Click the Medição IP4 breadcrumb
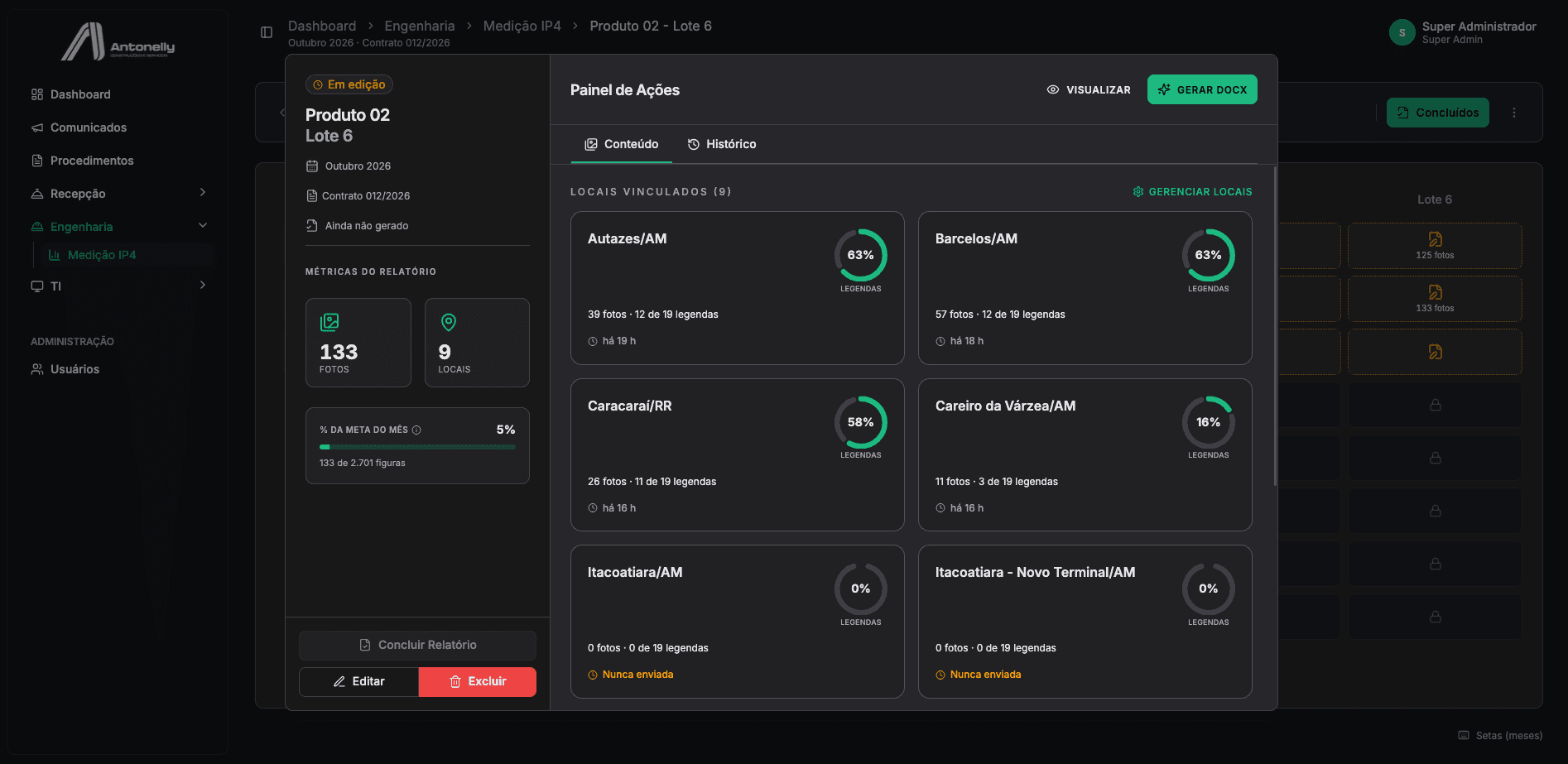Viewport: 1568px width, 764px height. click(522, 26)
